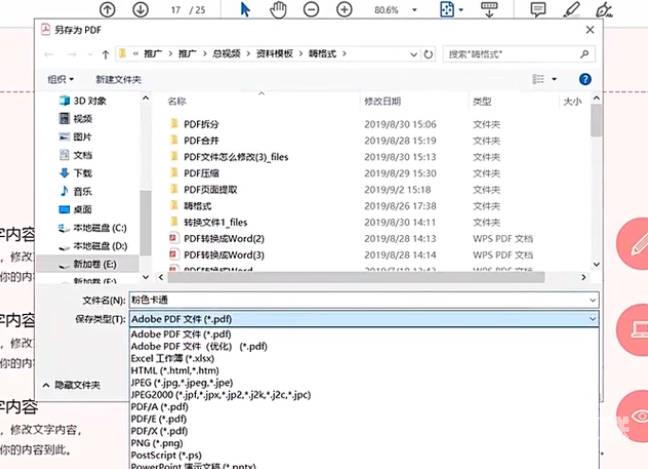648x469 pixels.
Task: Go to next page with down arrow icon
Action: 141,9
